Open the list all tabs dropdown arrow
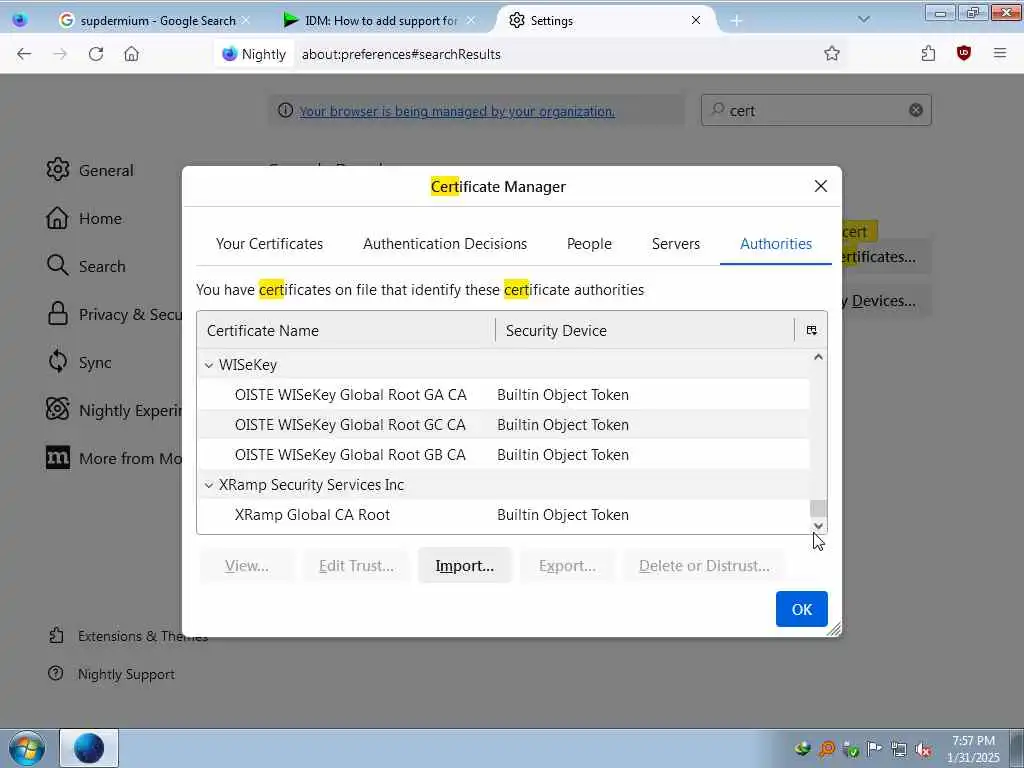Image resolution: width=1024 pixels, height=768 pixels. point(863,20)
